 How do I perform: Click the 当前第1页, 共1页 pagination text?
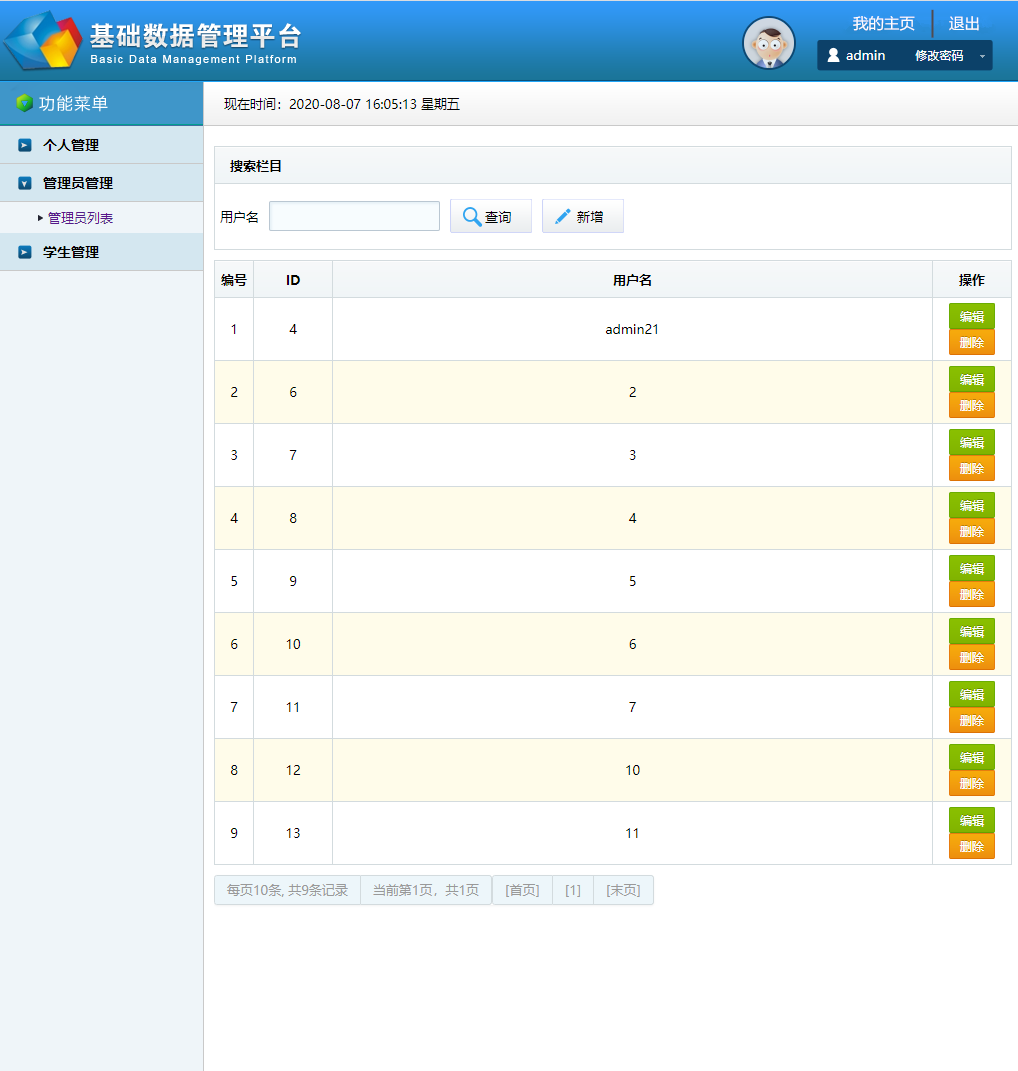coord(426,890)
